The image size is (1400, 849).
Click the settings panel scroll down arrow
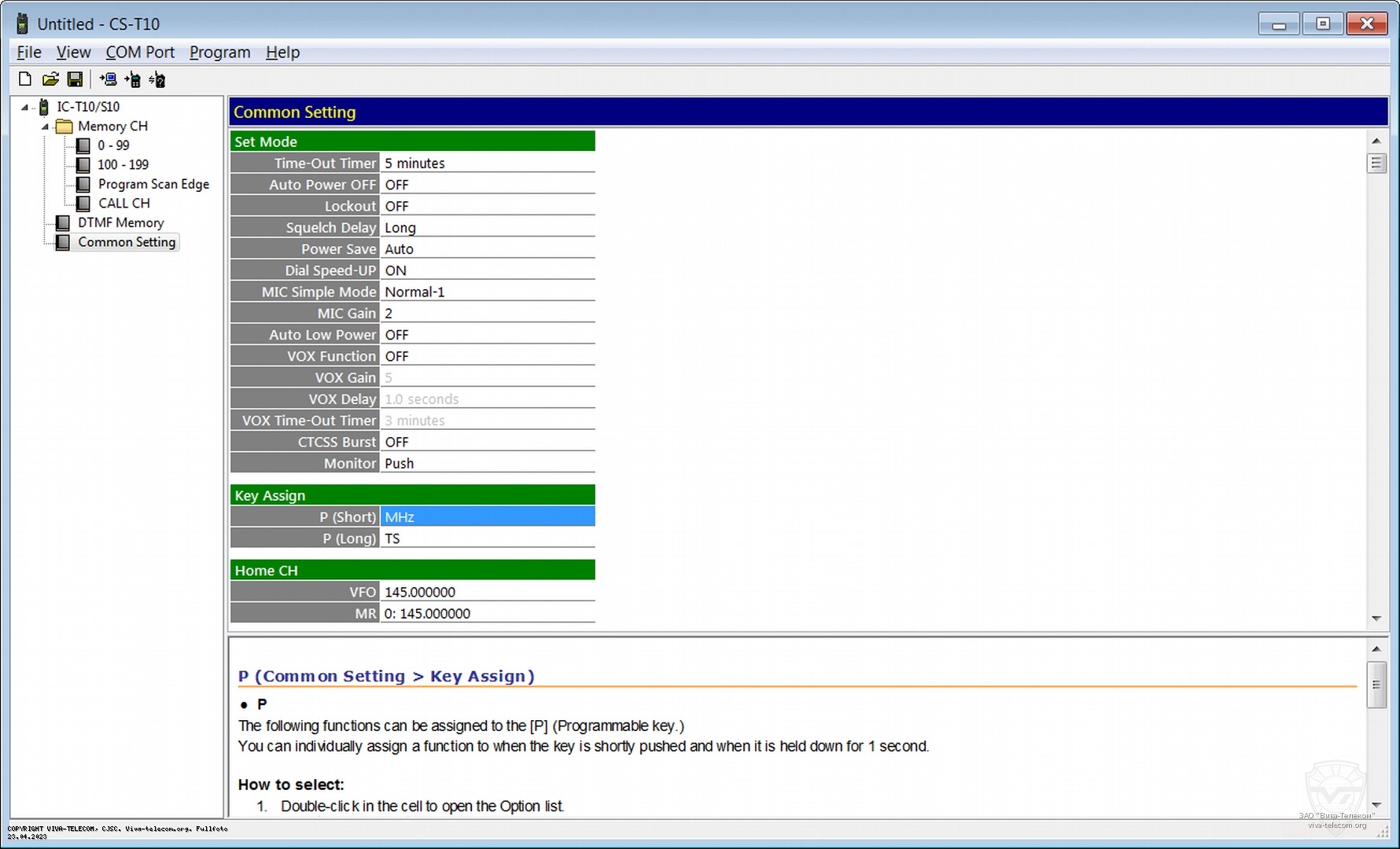point(1376,619)
